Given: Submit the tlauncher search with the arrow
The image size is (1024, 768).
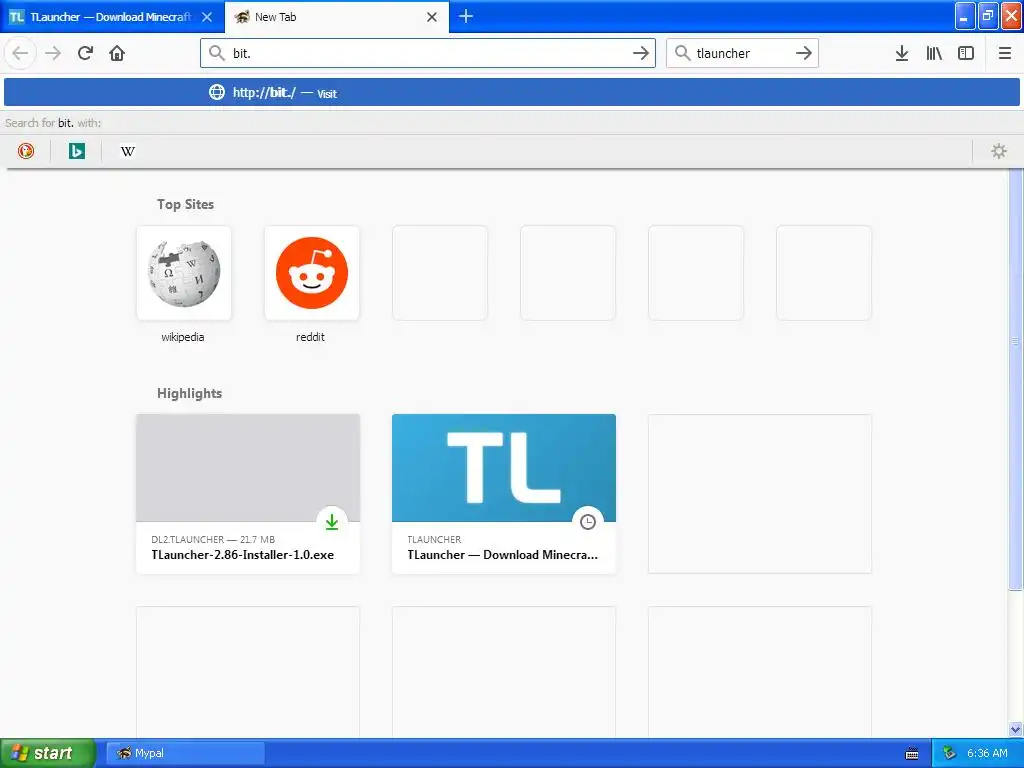Looking at the screenshot, I should tap(804, 53).
